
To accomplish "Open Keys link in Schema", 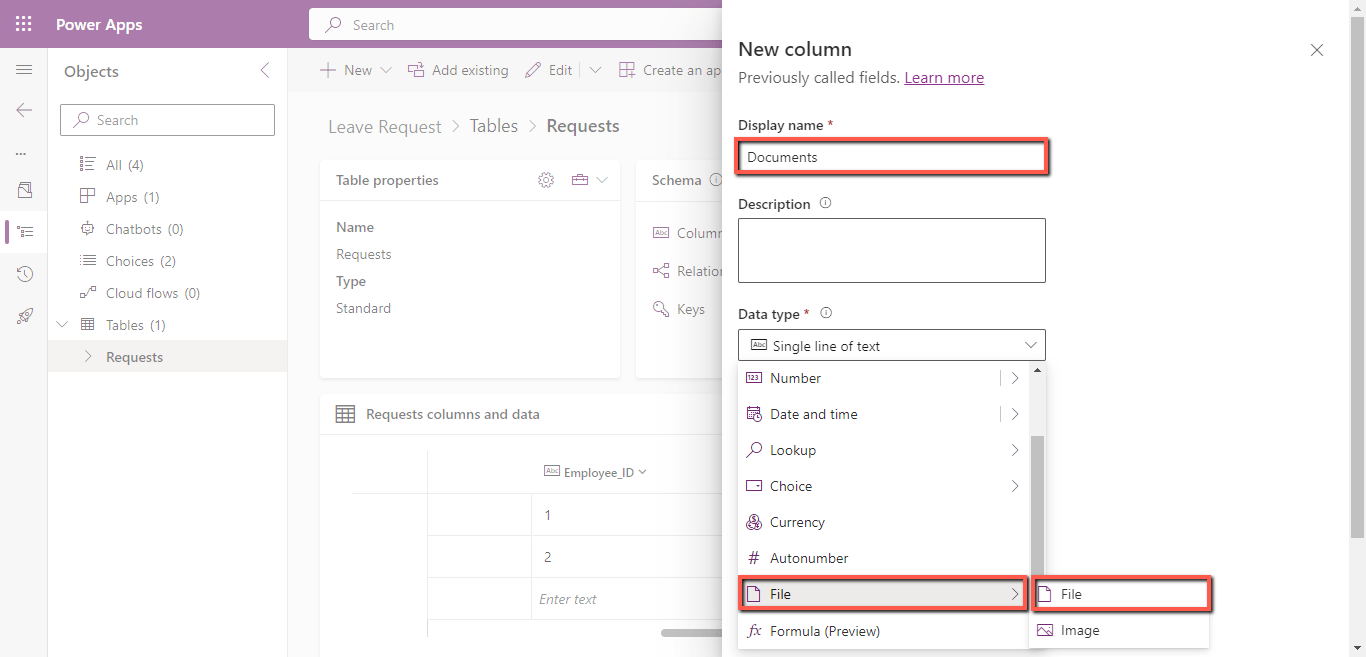I will (679, 309).
